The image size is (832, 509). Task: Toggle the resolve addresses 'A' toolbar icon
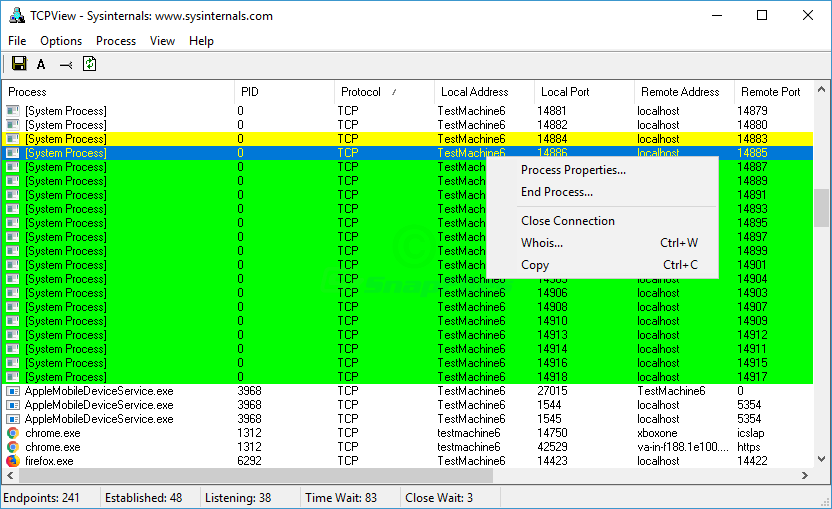coord(41,65)
